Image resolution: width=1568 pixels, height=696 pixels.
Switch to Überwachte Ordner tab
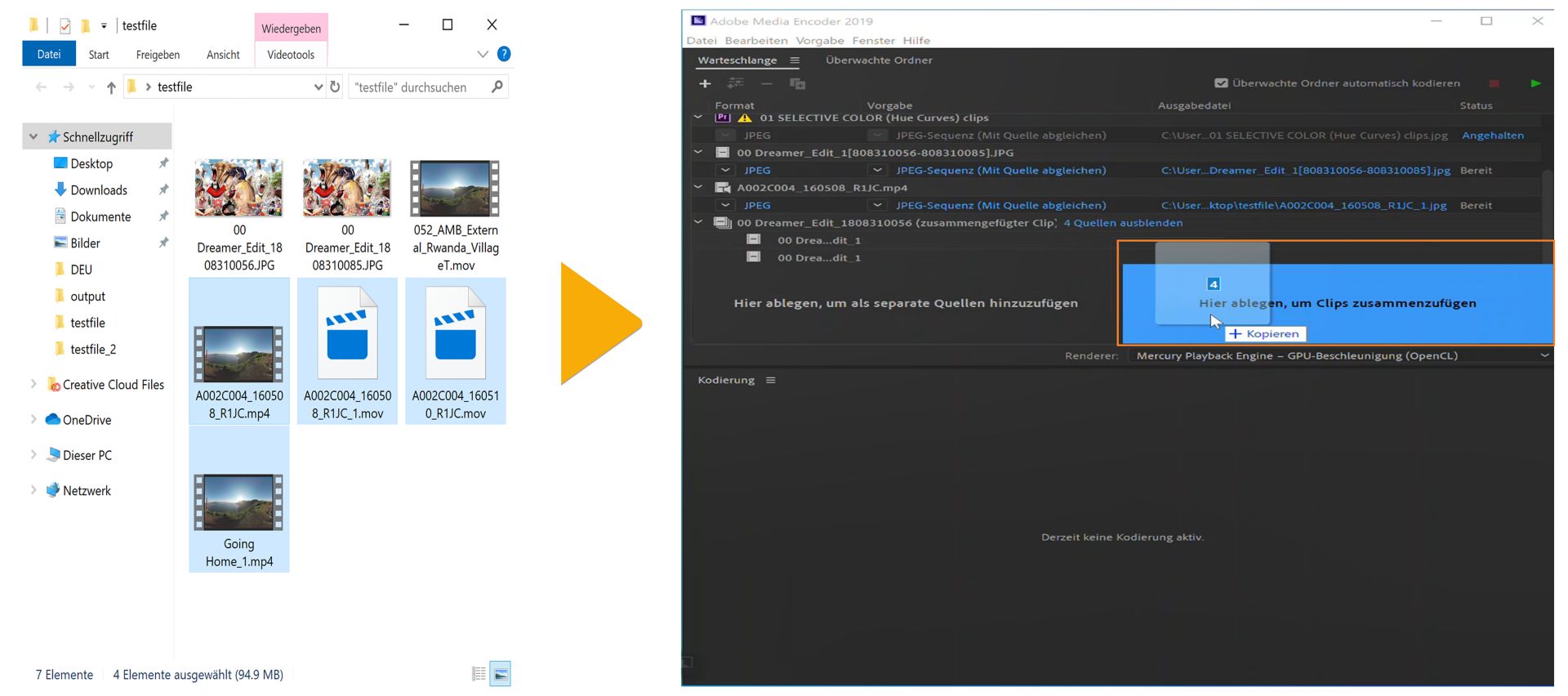click(879, 60)
